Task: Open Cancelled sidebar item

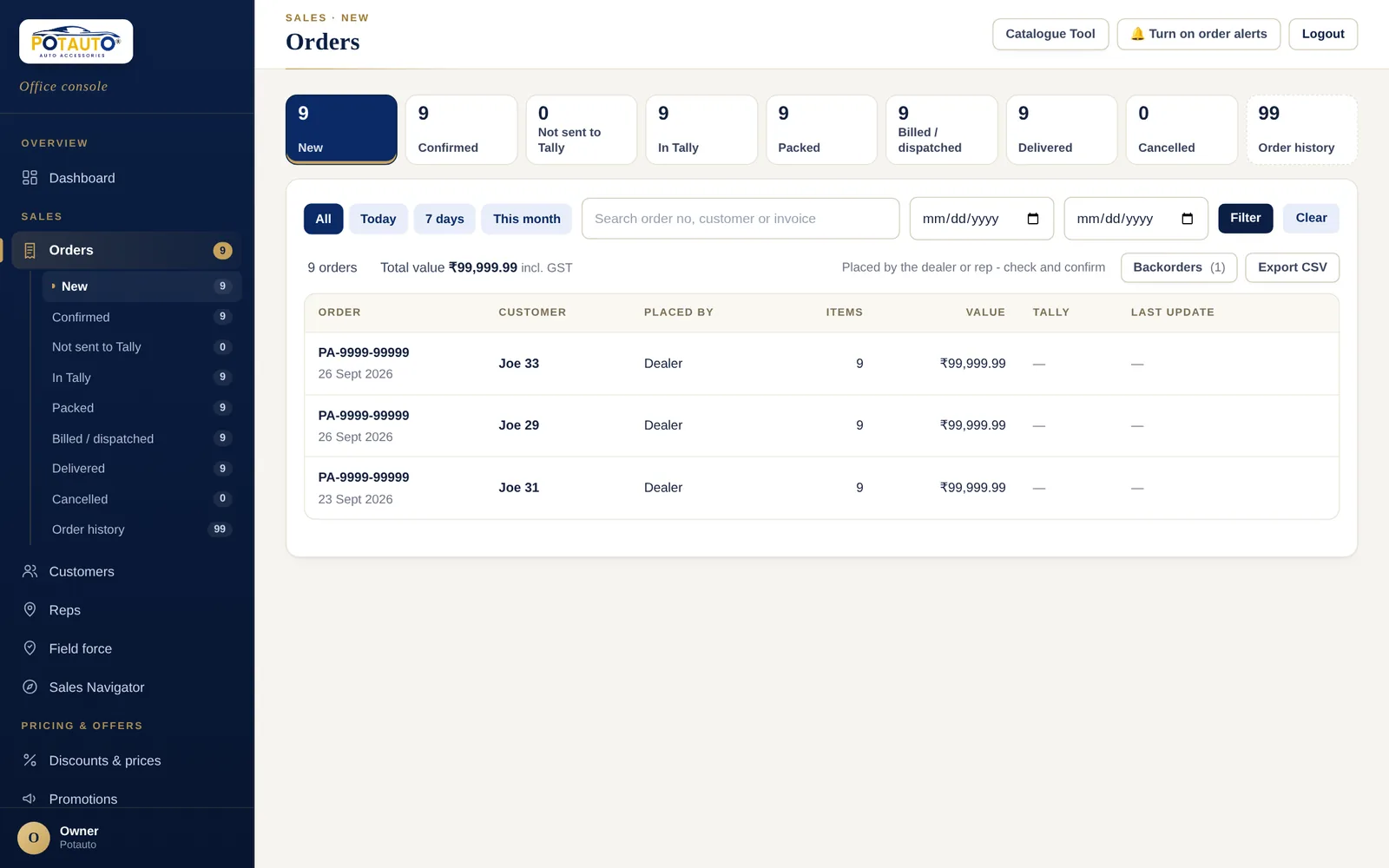Action: click(142, 499)
